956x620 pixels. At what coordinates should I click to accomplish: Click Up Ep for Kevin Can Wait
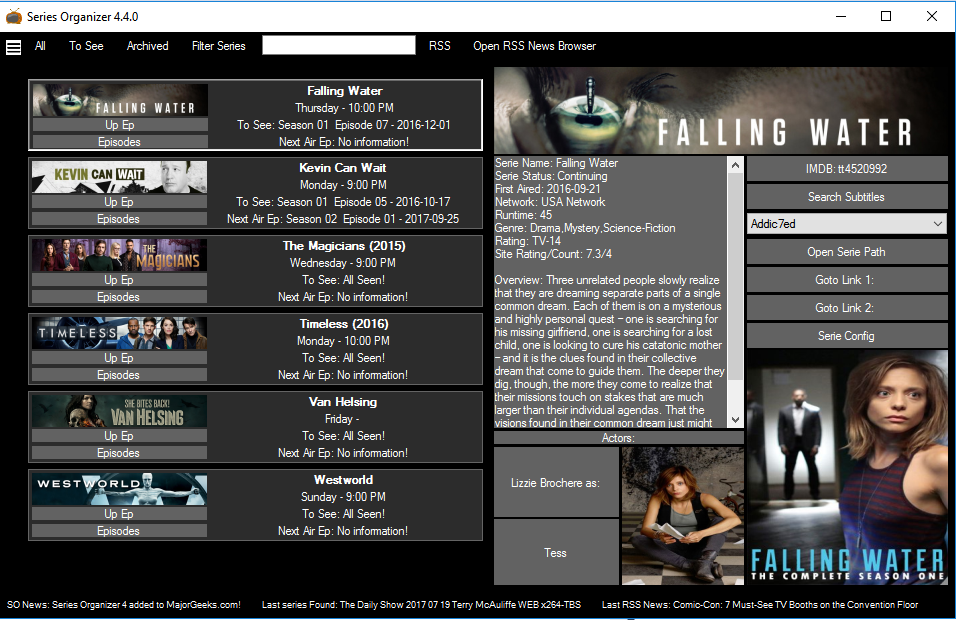click(x=119, y=201)
